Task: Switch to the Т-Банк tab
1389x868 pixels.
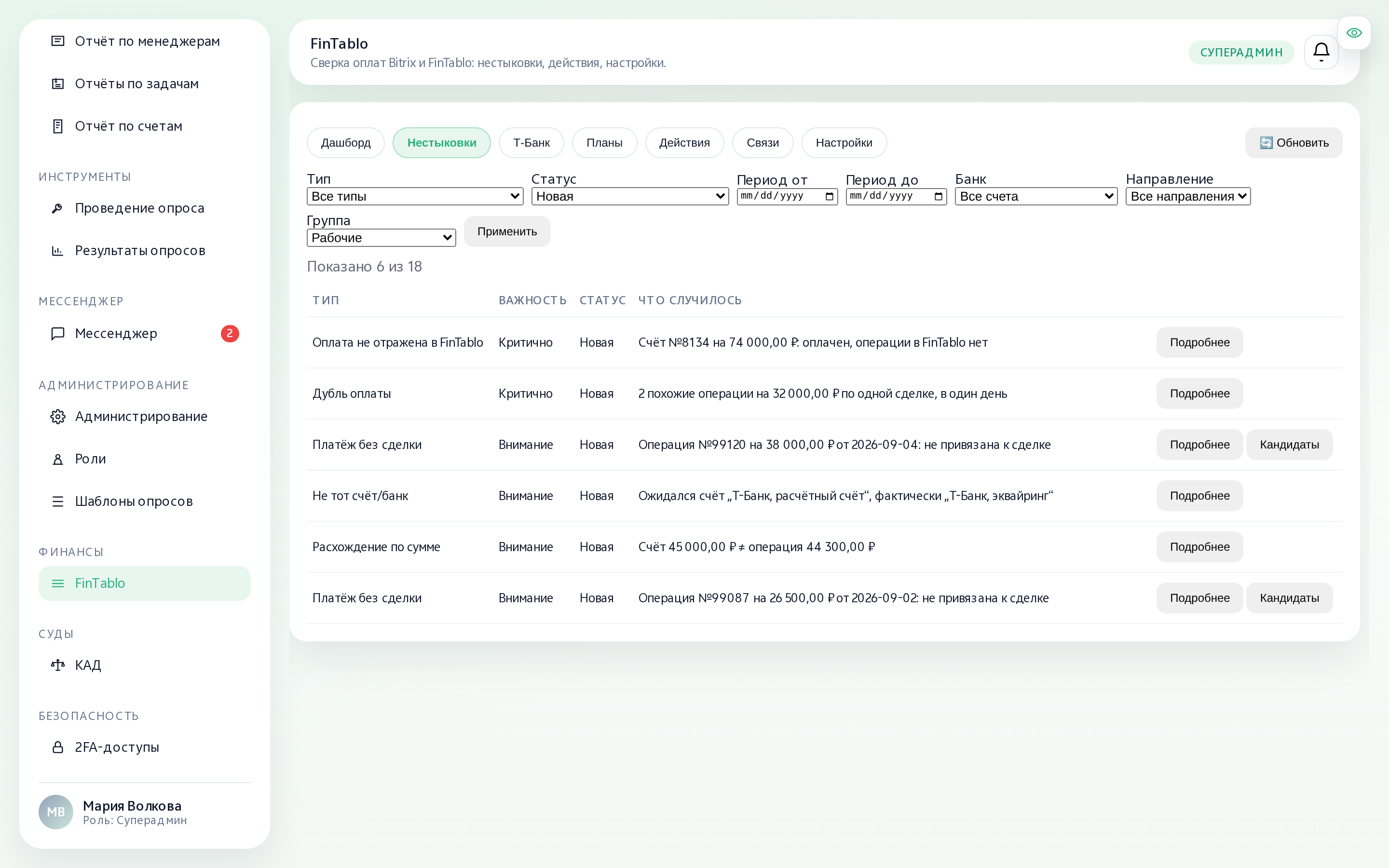Action: tap(531, 142)
